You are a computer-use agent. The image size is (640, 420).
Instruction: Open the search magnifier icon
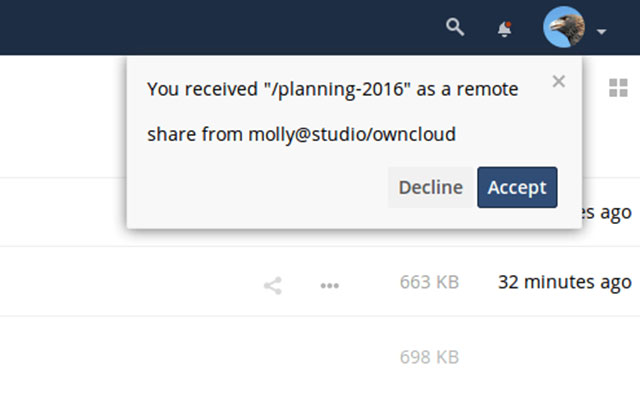click(x=455, y=28)
